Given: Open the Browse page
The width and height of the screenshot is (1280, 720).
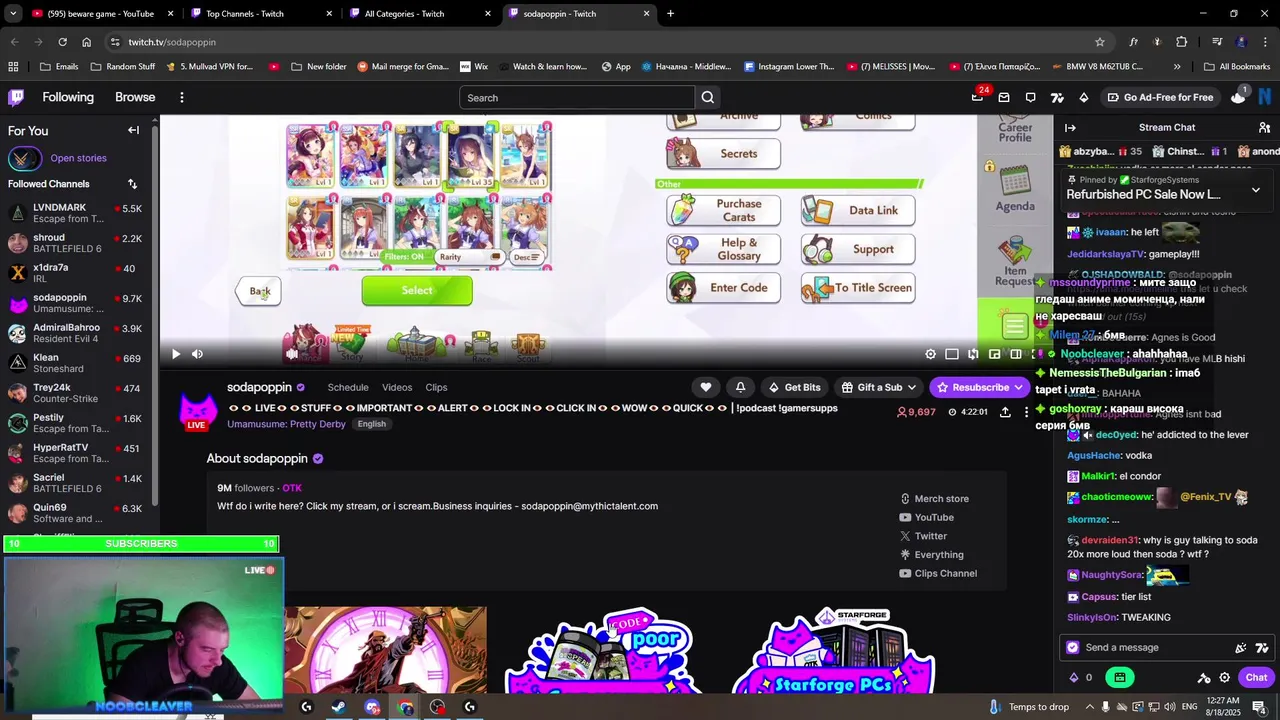Looking at the screenshot, I should pos(135,97).
